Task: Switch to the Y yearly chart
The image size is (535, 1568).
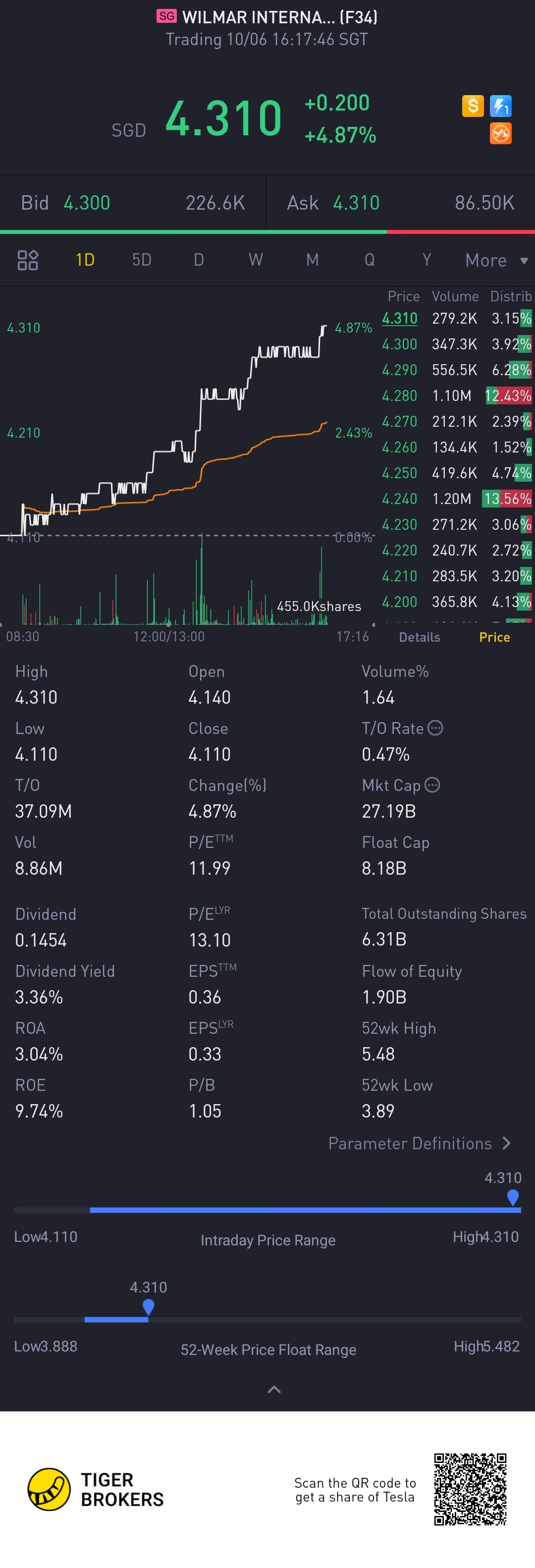Action: [427, 260]
